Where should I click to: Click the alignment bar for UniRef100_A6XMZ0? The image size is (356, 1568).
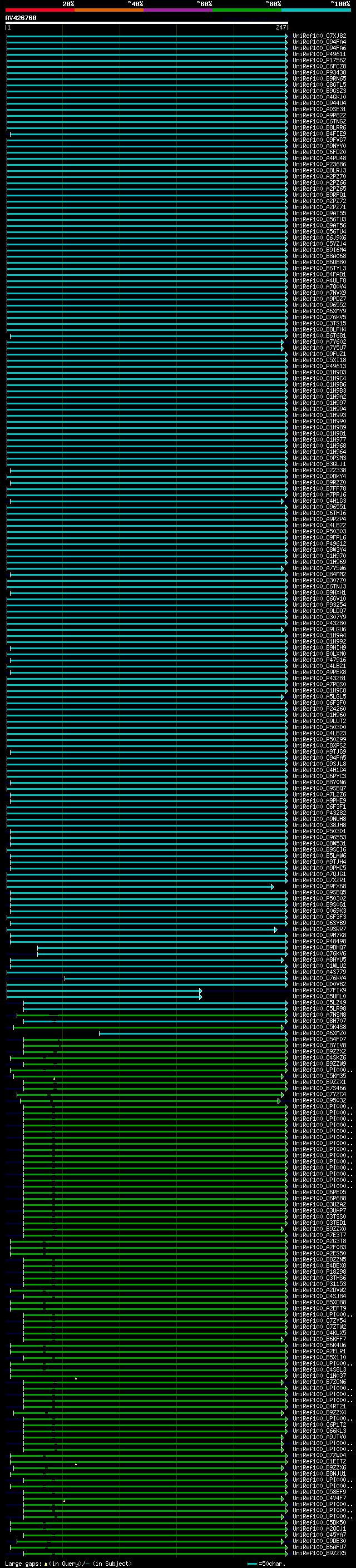194,1033
